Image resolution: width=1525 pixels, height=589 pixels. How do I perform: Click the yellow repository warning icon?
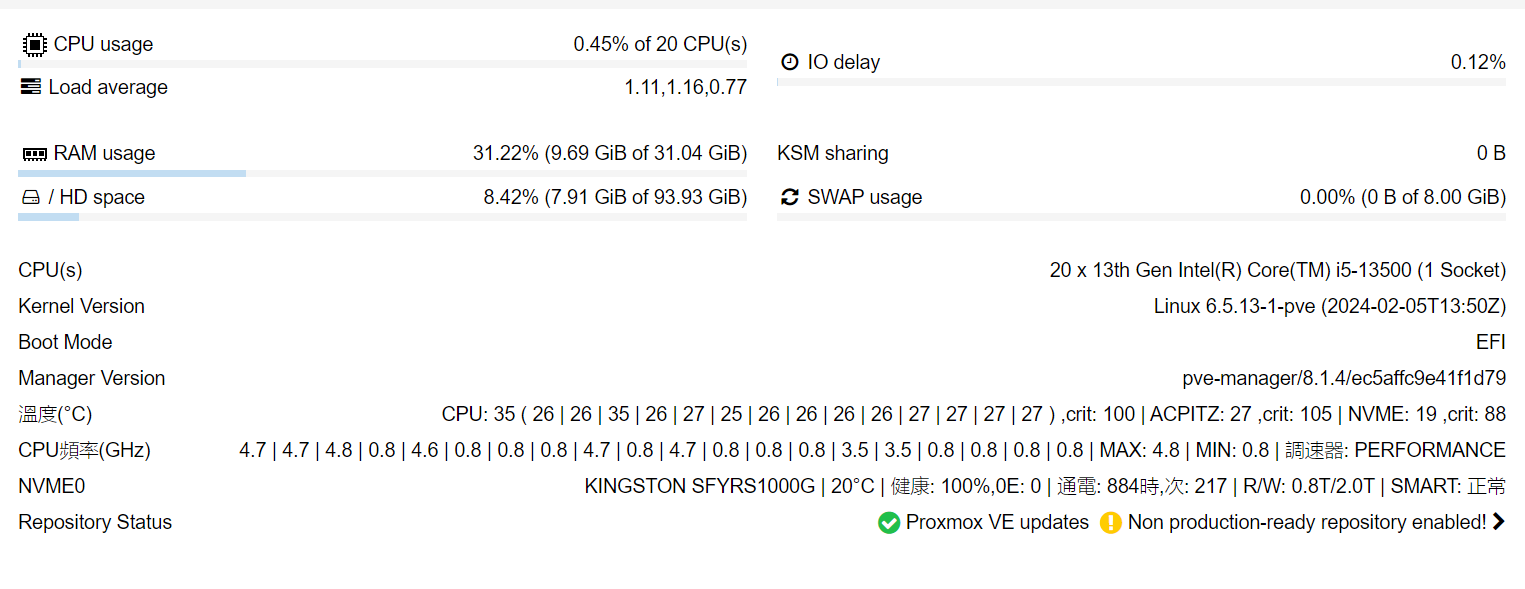1111,523
